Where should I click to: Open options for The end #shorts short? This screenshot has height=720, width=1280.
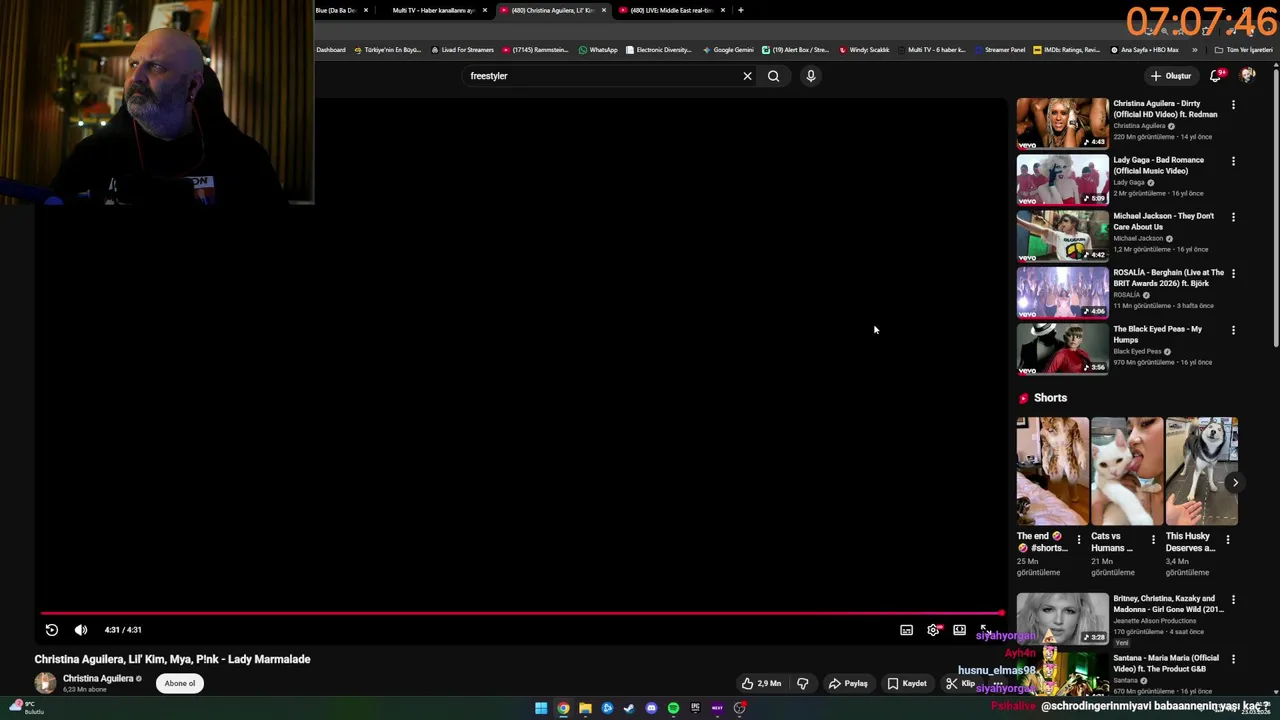click(1078, 540)
